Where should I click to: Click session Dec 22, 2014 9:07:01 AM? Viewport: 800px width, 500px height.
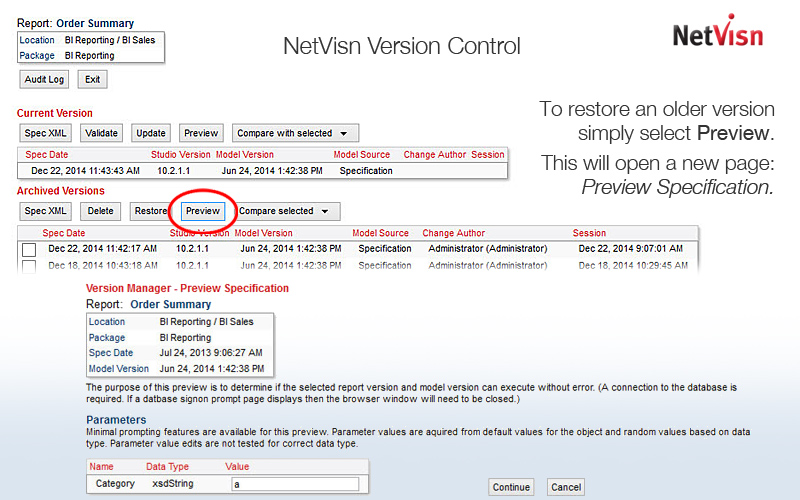click(x=631, y=248)
